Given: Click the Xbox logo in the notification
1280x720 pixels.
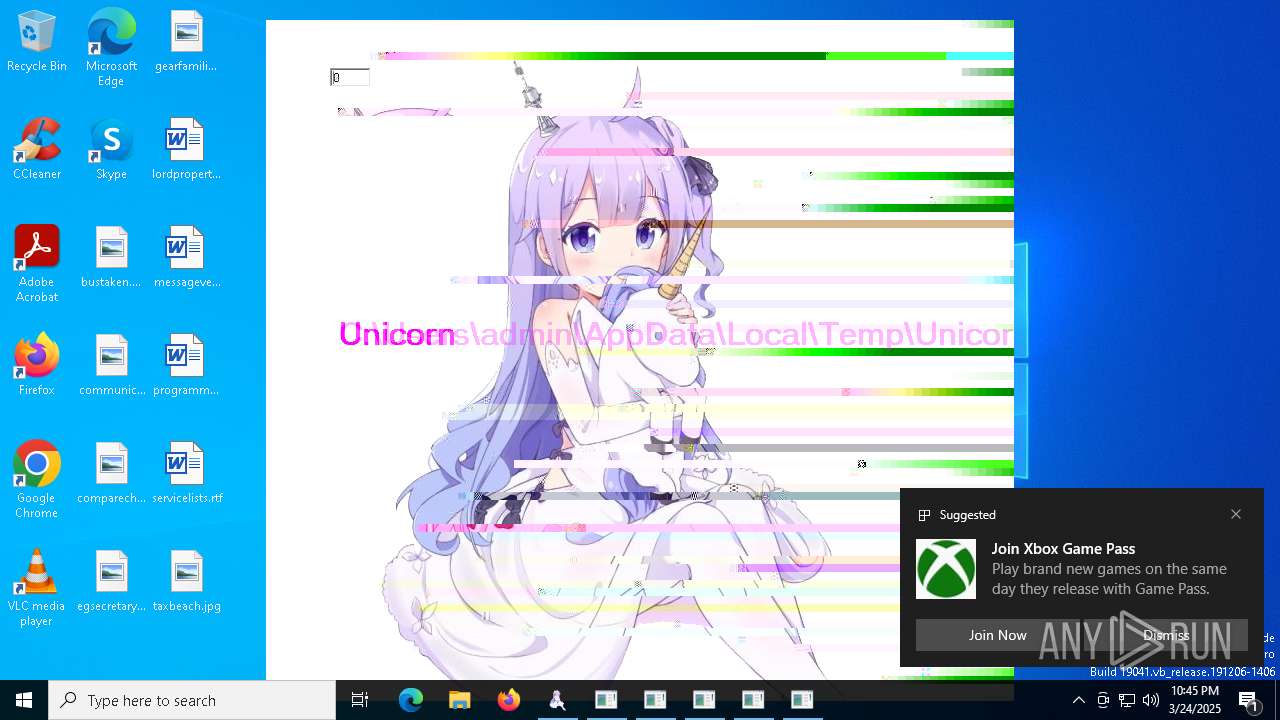Looking at the screenshot, I should pyautogui.click(x=946, y=569).
